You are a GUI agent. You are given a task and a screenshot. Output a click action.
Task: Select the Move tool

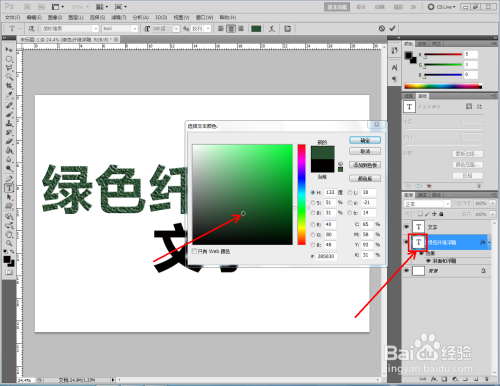[x=9, y=49]
